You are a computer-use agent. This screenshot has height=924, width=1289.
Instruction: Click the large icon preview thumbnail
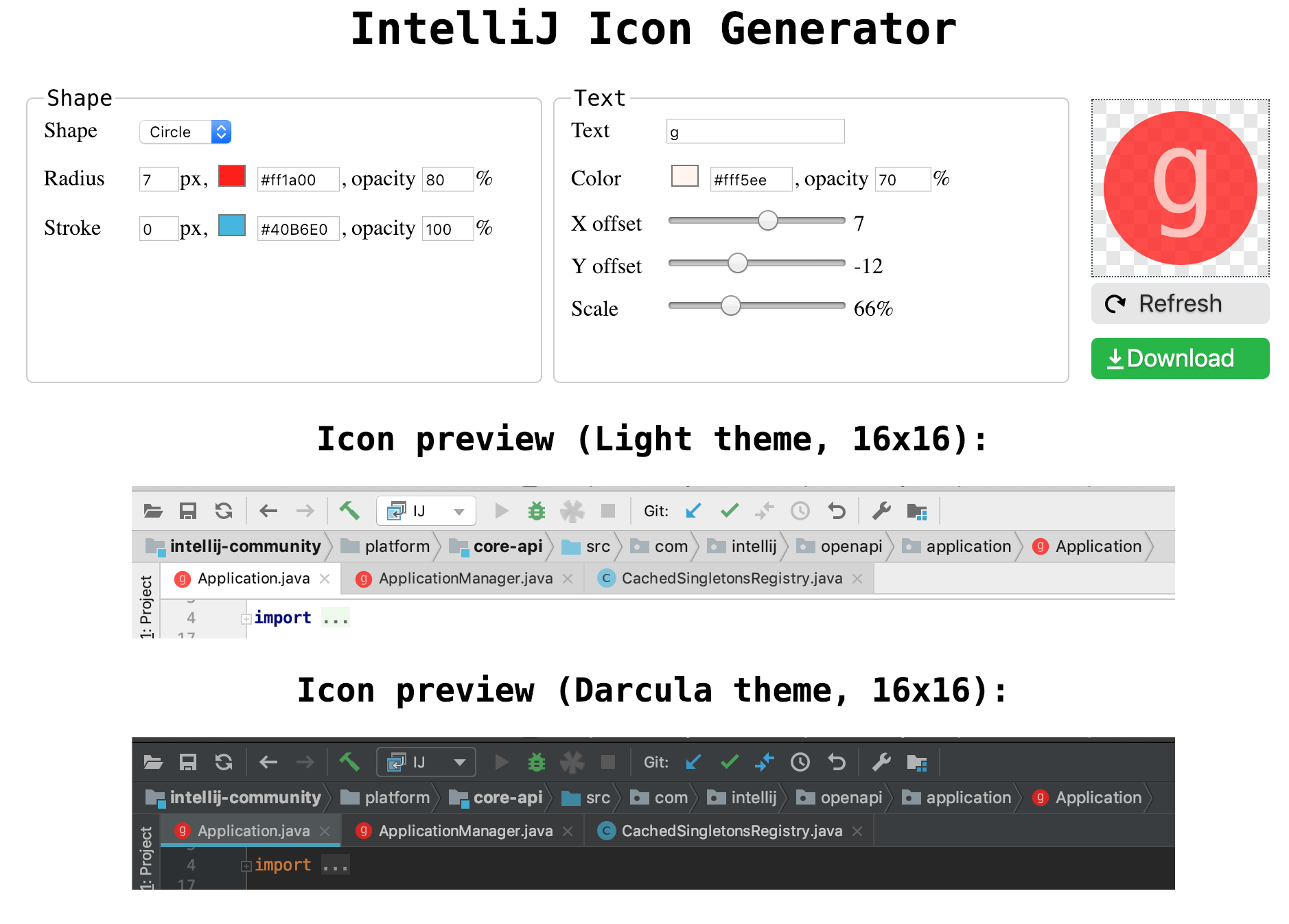click(1181, 188)
